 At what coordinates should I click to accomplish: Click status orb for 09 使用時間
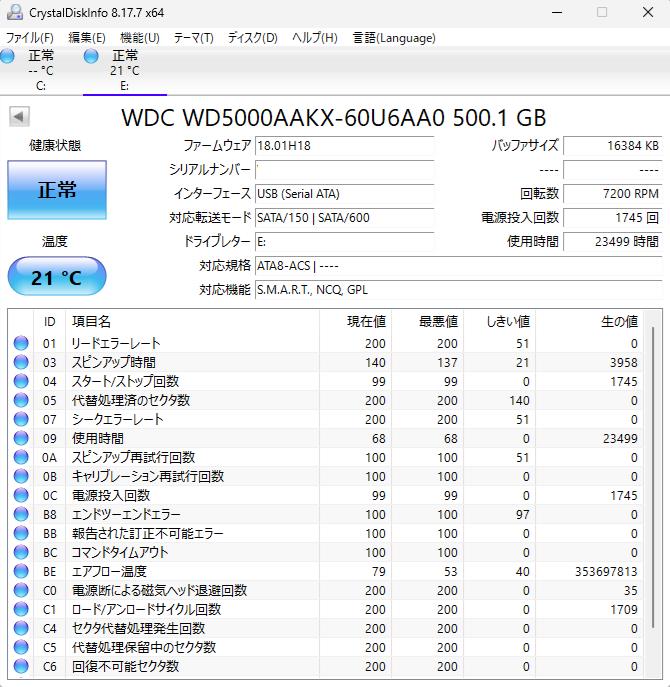(21, 438)
